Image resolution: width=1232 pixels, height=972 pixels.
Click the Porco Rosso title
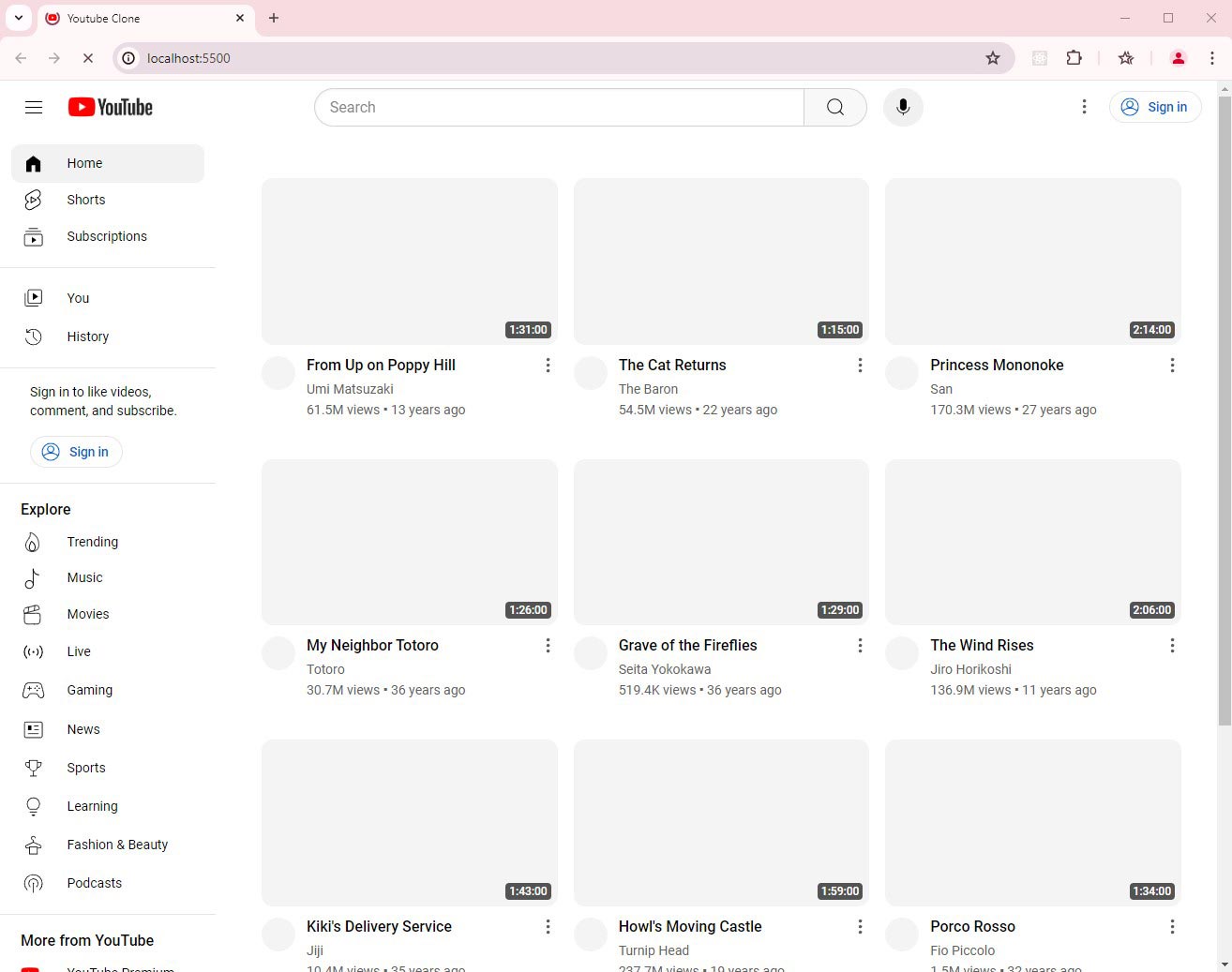[x=972, y=926]
